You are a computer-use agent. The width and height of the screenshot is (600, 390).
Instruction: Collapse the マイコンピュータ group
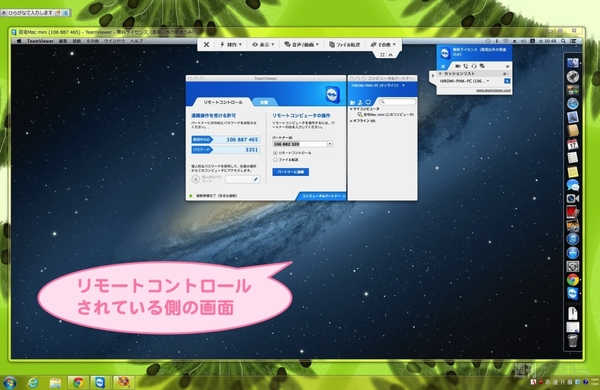point(351,109)
